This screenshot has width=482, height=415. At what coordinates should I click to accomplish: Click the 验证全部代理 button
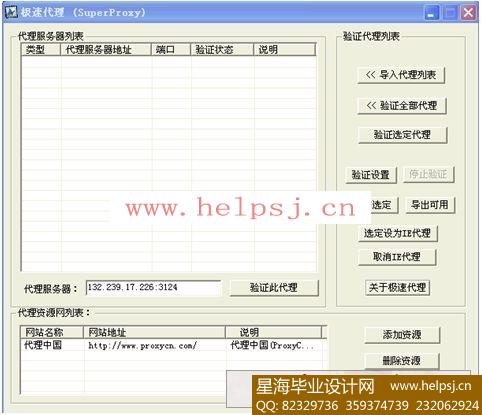[402, 106]
